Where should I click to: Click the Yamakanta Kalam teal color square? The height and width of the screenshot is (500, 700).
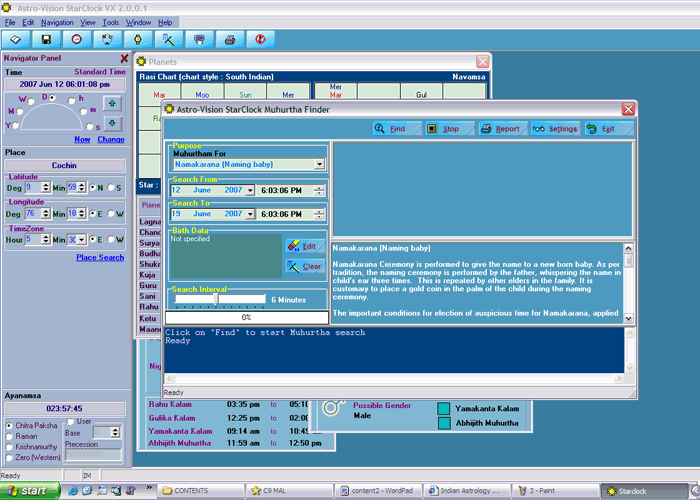point(444,408)
